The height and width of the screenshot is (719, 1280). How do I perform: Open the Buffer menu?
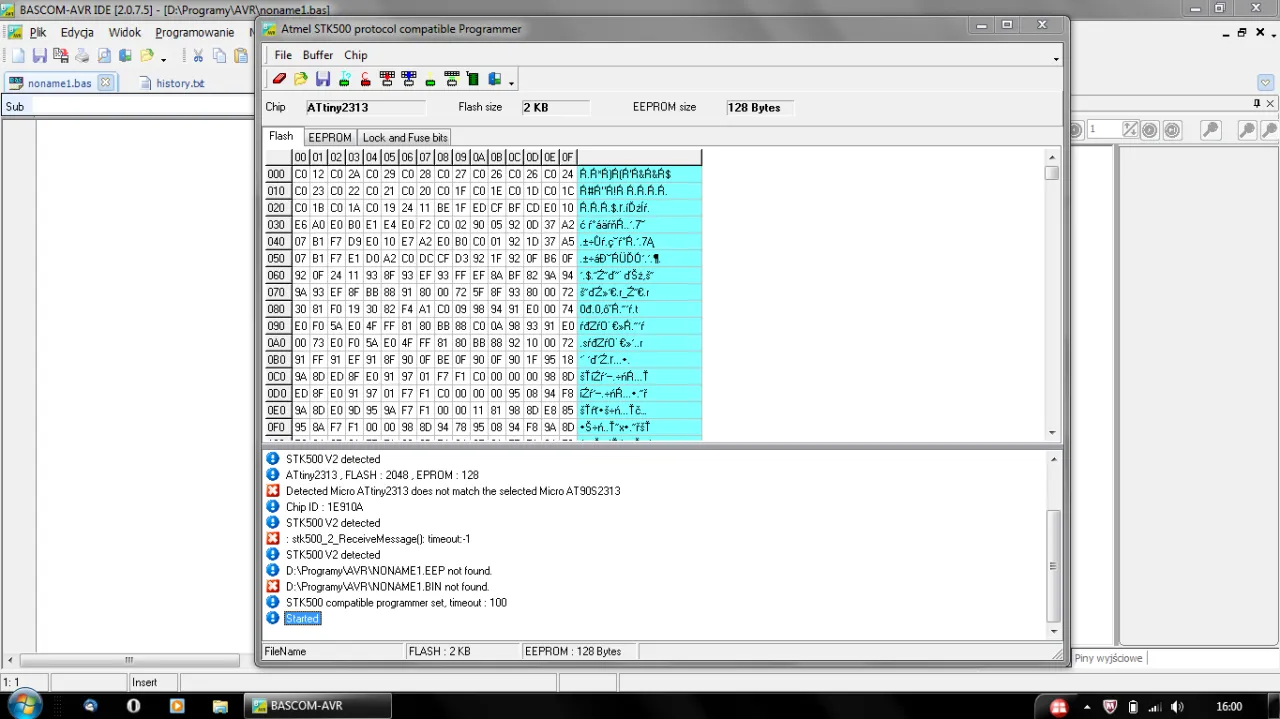click(x=318, y=55)
